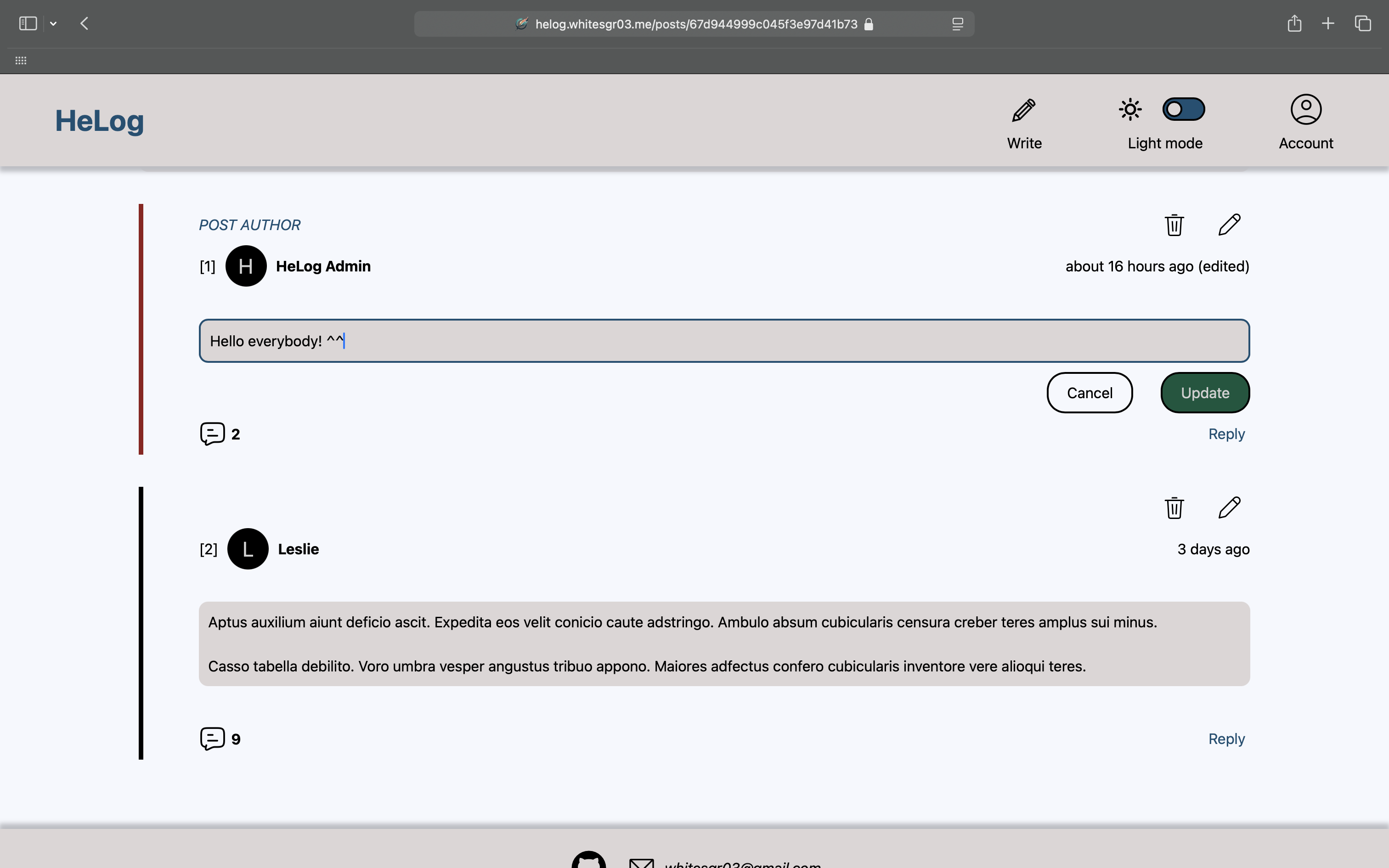1389x868 pixels.
Task: Toggle the Light mode switch
Action: coord(1183,109)
